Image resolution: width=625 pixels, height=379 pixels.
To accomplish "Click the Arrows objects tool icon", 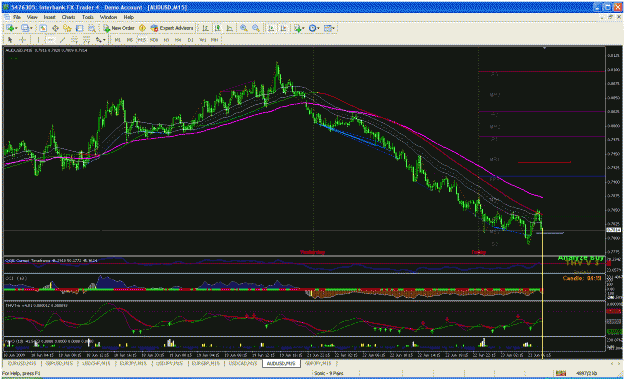I will (98, 40).
